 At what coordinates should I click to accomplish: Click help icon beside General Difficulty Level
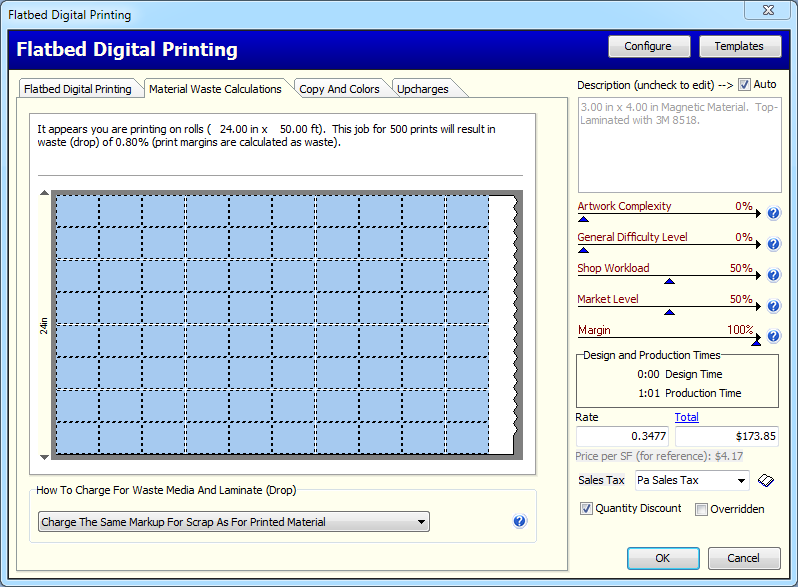click(x=773, y=244)
